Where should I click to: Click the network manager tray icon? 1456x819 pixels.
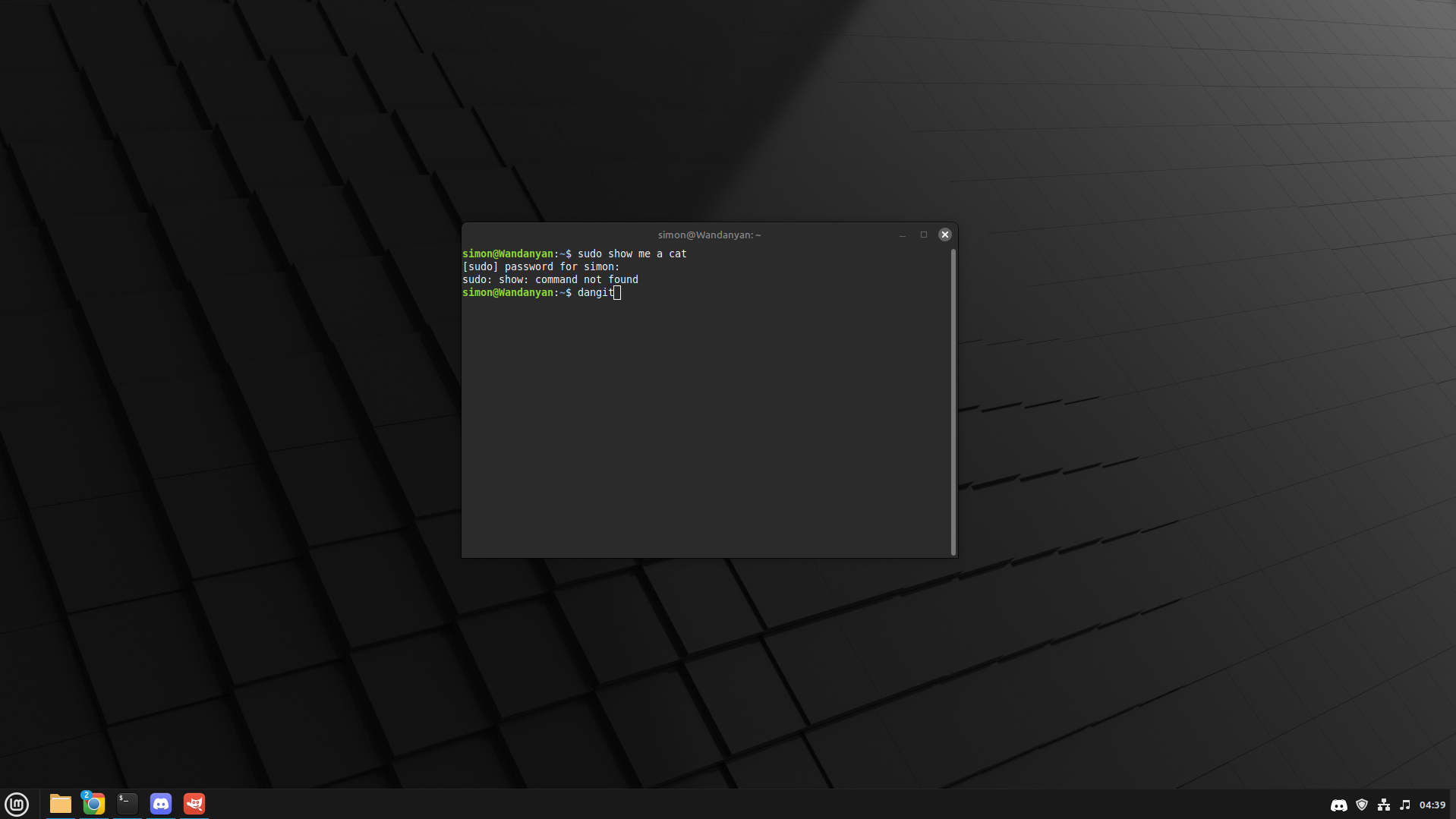(1385, 805)
